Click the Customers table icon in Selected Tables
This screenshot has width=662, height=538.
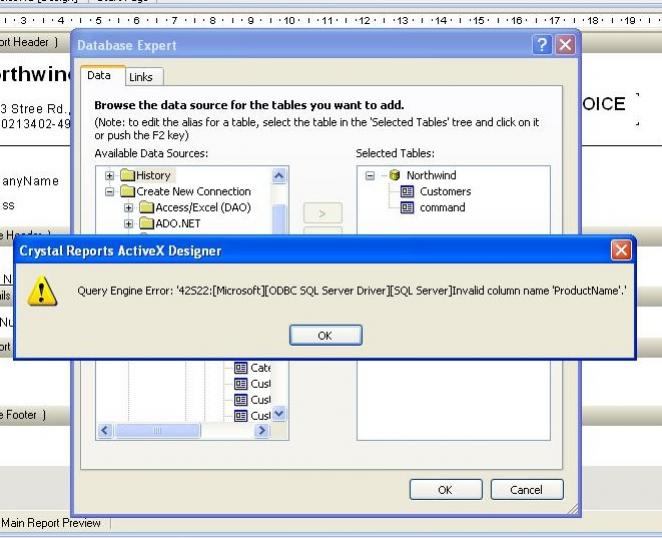(407, 192)
